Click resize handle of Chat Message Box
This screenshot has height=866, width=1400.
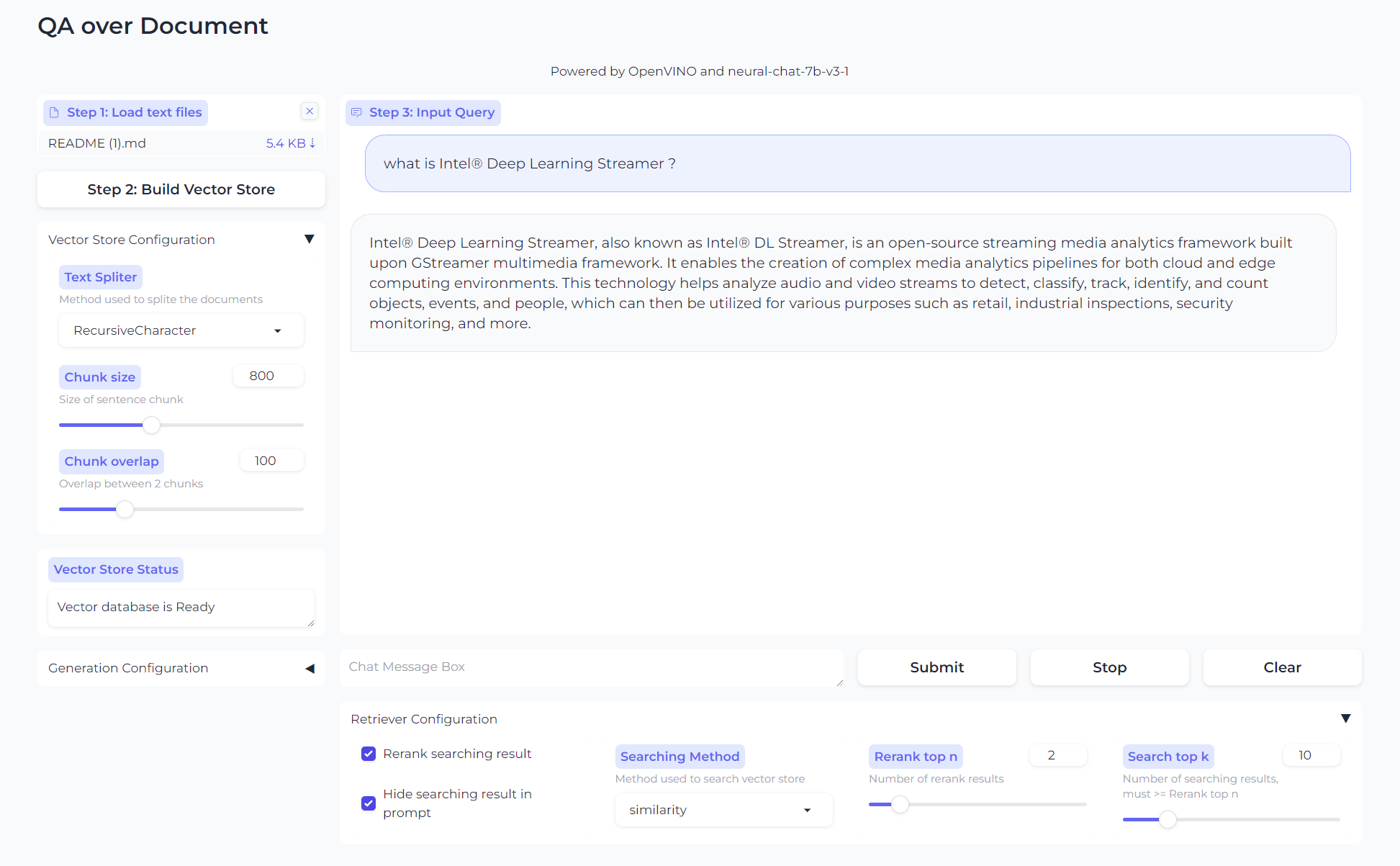[839, 682]
